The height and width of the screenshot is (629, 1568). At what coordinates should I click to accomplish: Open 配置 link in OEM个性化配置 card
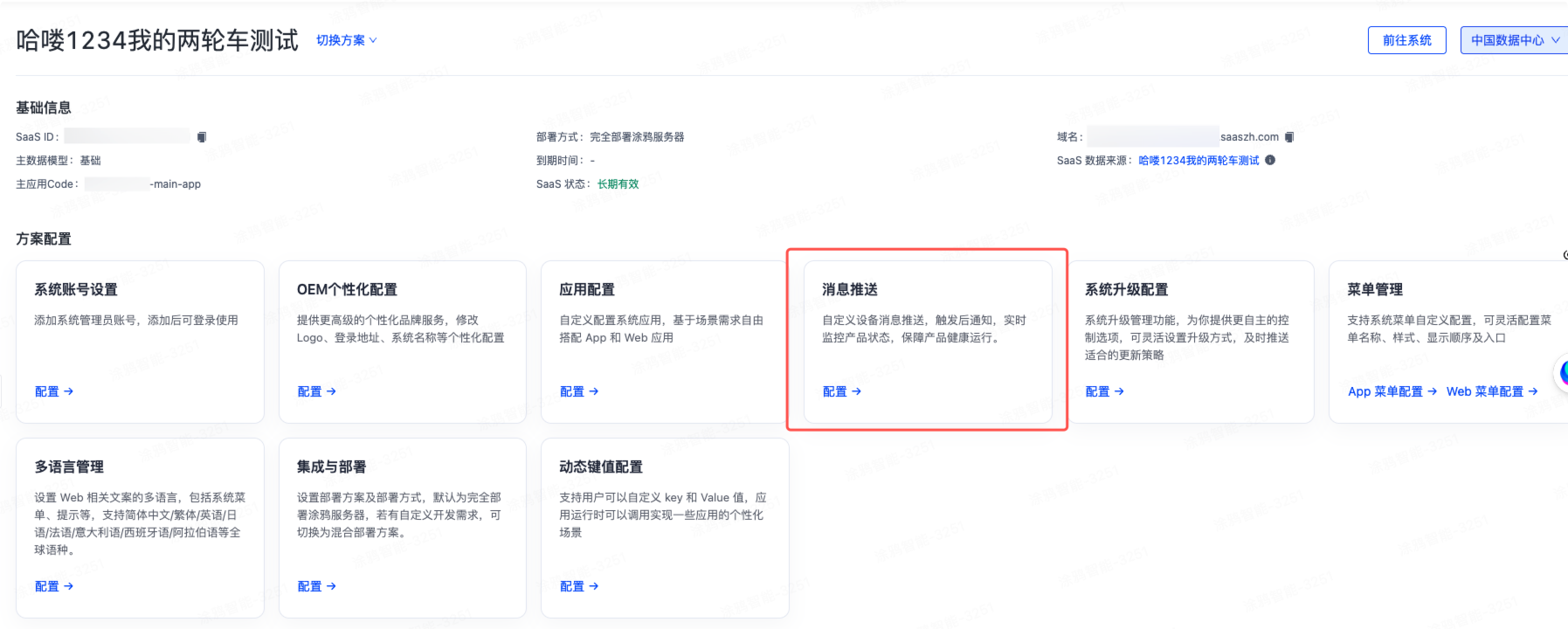[x=316, y=391]
